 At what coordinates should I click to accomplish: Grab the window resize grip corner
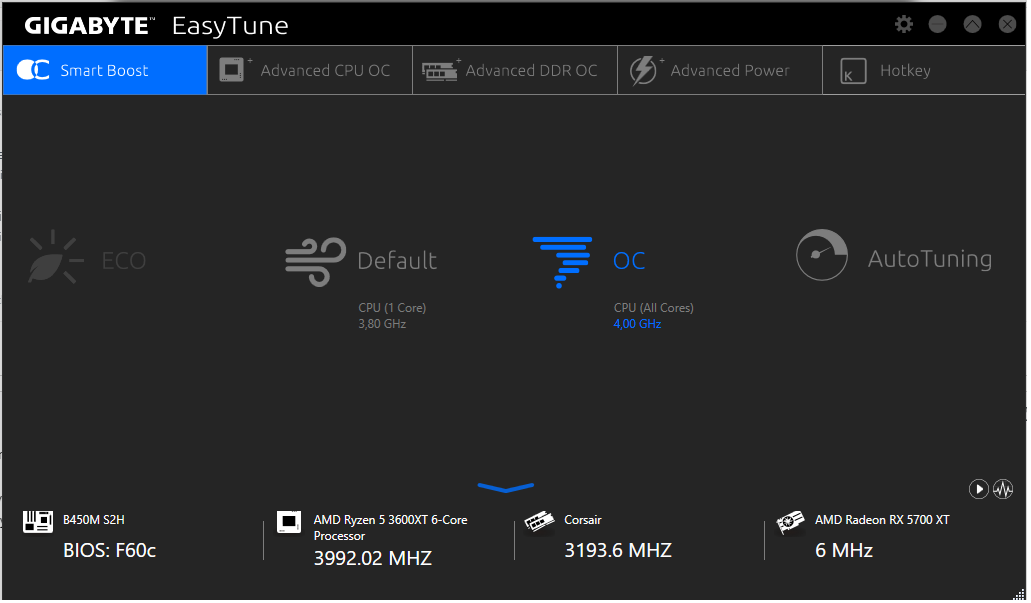click(x=1019, y=594)
